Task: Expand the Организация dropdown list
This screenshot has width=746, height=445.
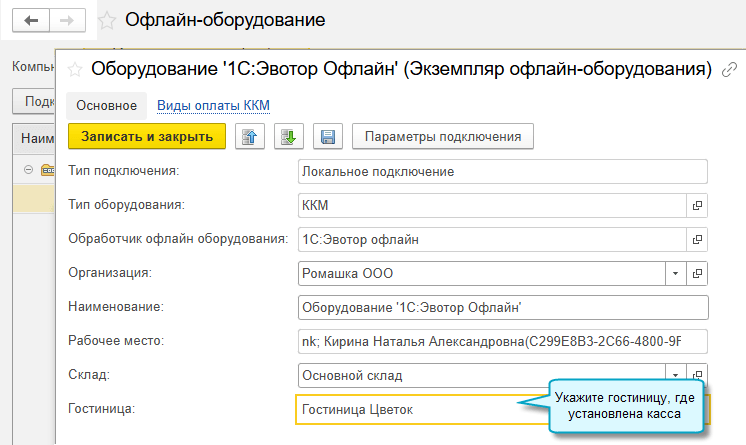Action: click(x=675, y=273)
